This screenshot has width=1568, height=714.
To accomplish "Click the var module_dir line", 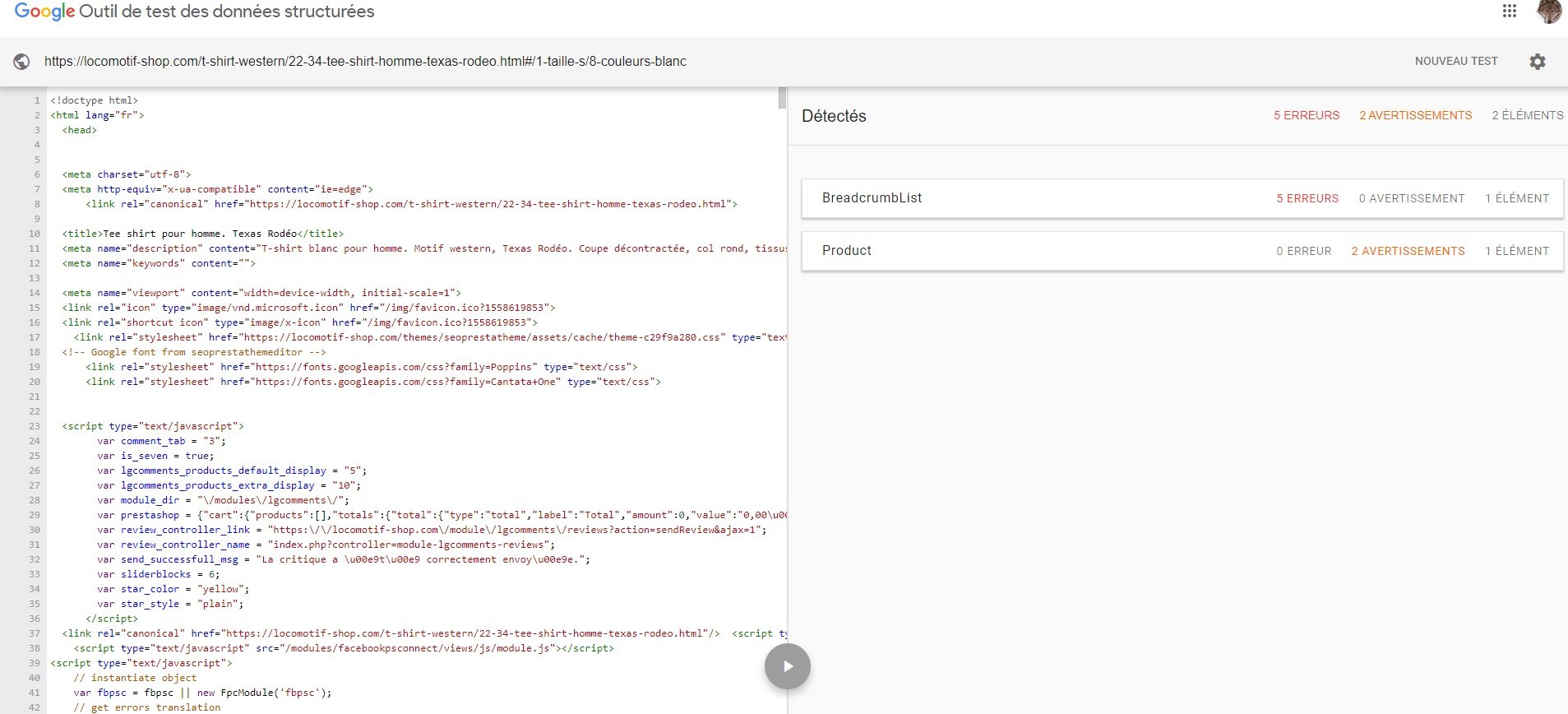I will click(224, 500).
